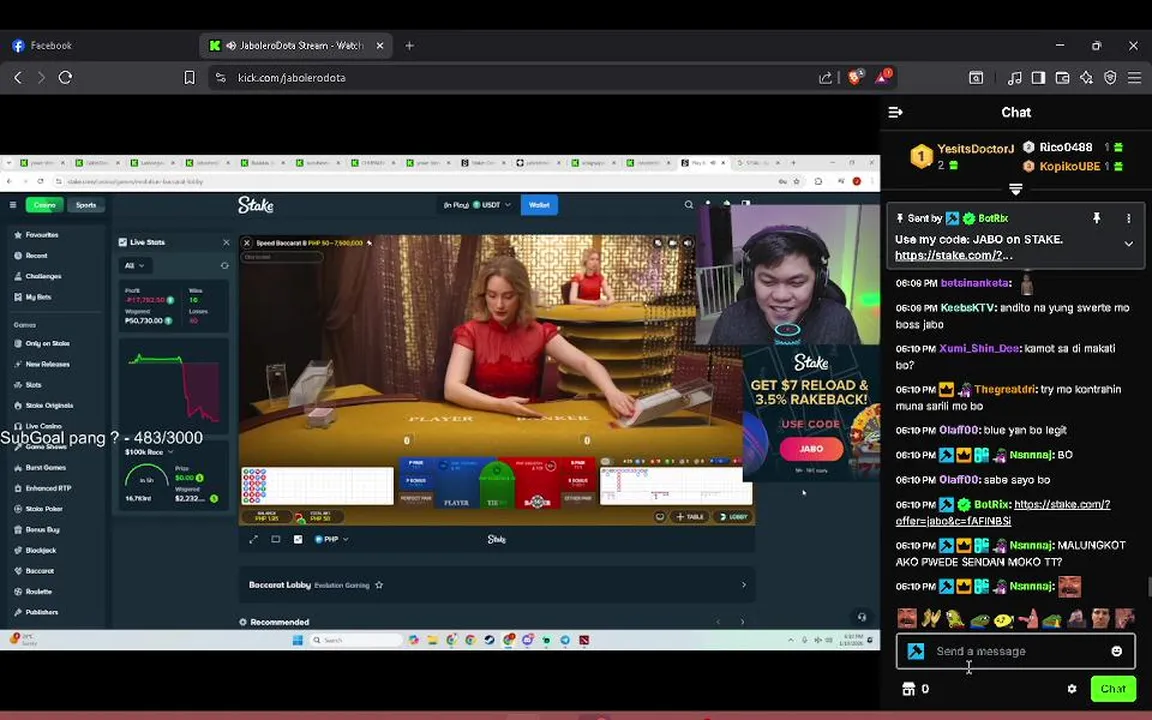The height and width of the screenshot is (720, 1152).
Task: Close the Live Stats panel with X
Action: (x=226, y=242)
